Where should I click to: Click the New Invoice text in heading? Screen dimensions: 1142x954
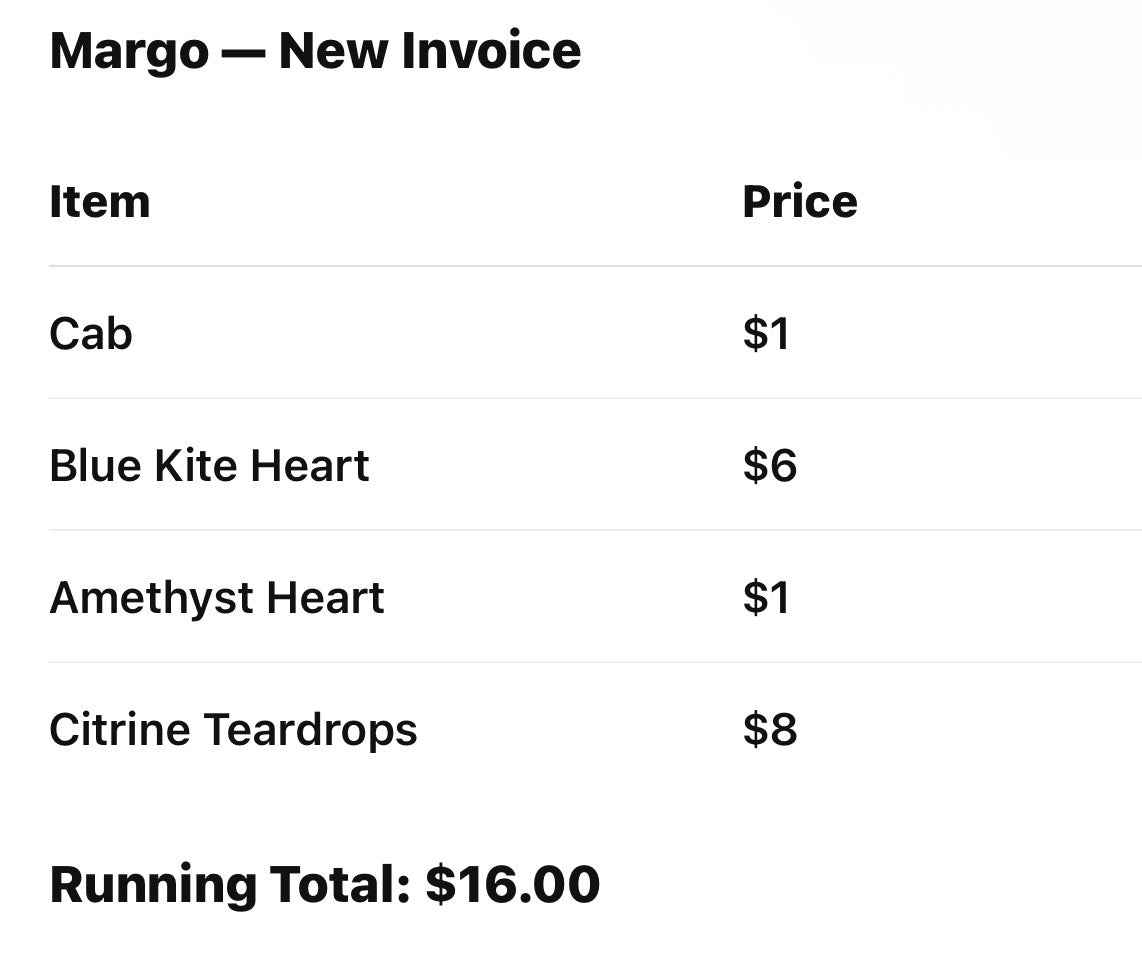tap(430, 50)
